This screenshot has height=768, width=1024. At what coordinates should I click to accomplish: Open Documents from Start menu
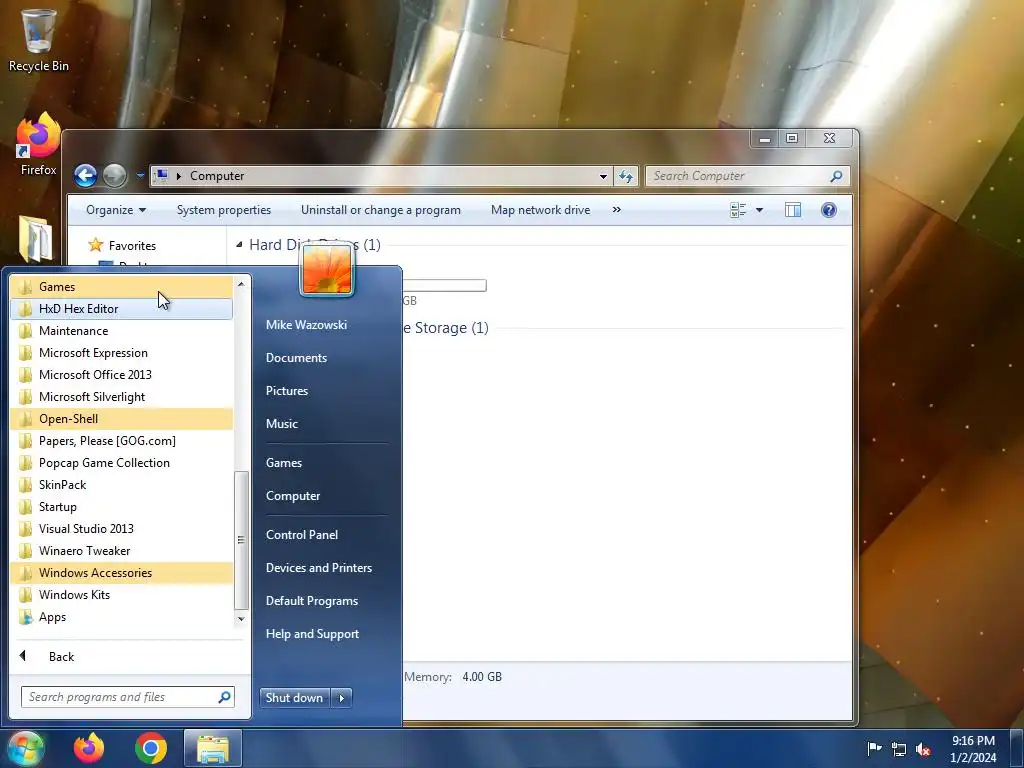point(296,358)
